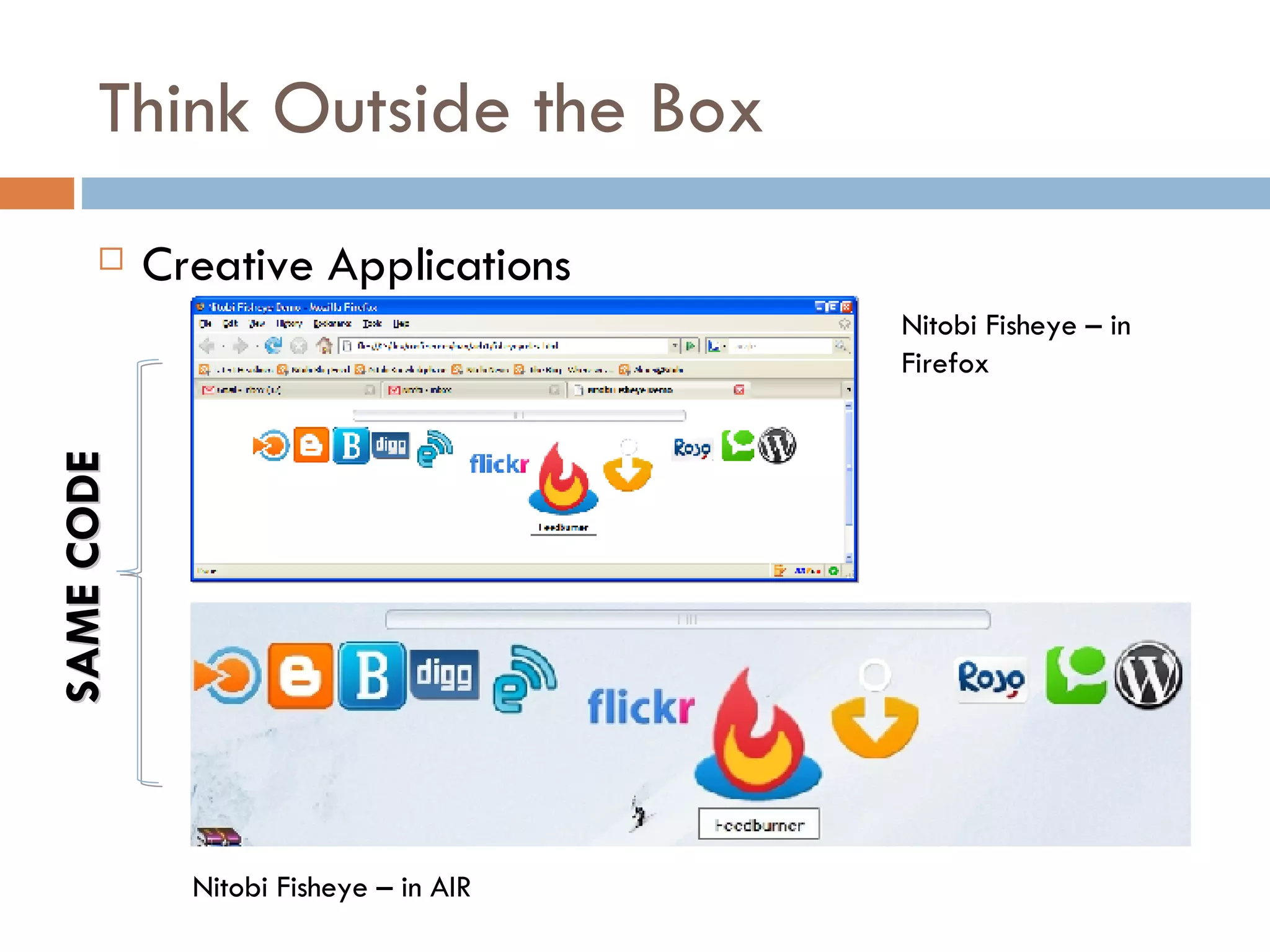Click the blue B icon in Firefox window
Viewport: 1270px width, 952px height.
pos(351,445)
